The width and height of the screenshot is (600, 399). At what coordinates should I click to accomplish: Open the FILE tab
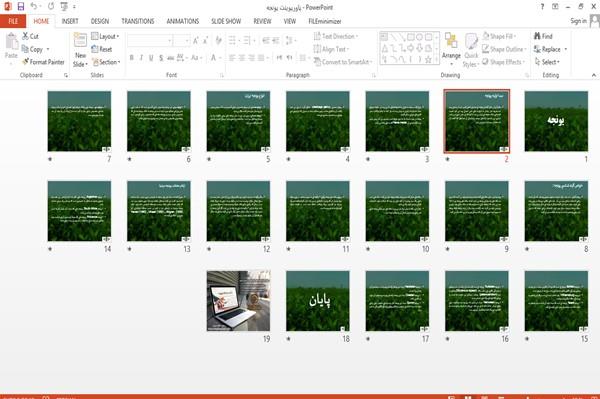(x=13, y=21)
